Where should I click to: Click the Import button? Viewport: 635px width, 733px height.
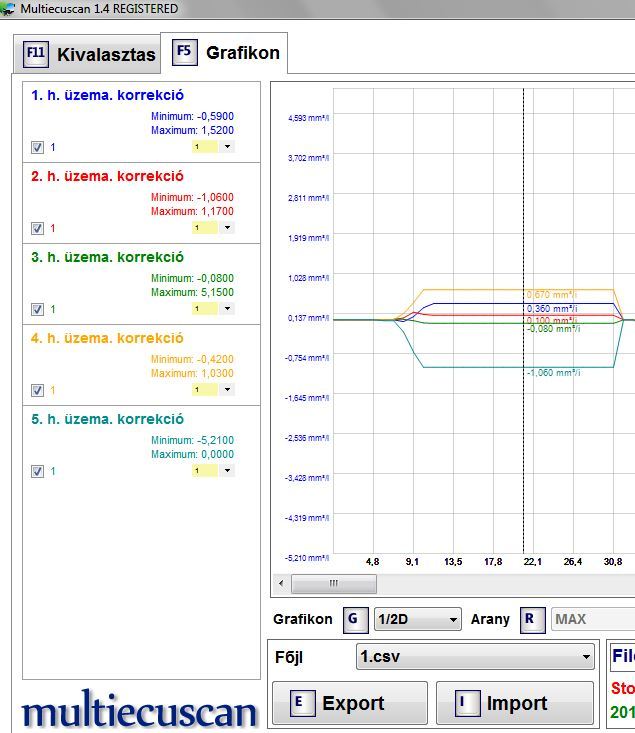[514, 703]
